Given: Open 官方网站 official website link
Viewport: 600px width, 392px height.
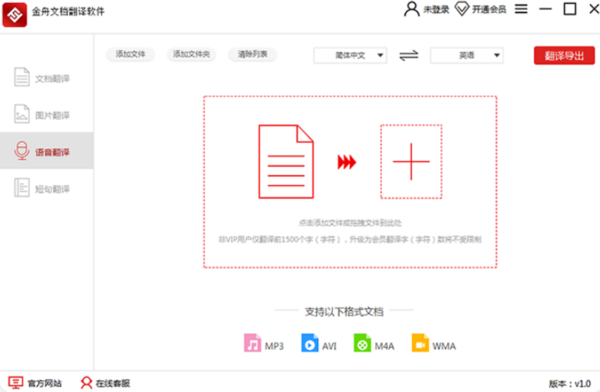Looking at the screenshot, I should pos(35,383).
